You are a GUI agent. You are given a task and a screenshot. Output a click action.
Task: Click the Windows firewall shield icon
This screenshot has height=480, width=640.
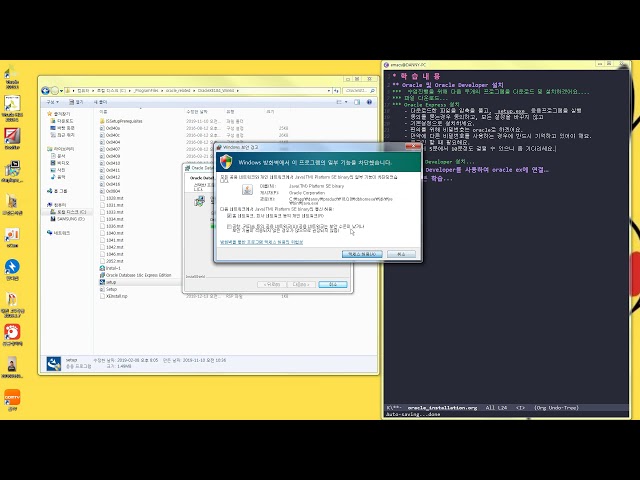[x=226, y=162]
